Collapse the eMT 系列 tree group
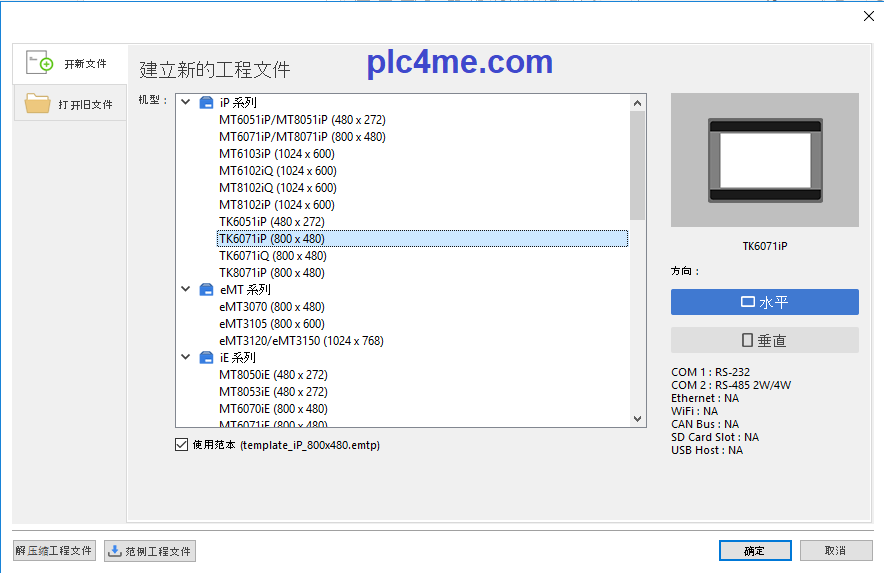The height and width of the screenshot is (573, 884). pos(185,290)
